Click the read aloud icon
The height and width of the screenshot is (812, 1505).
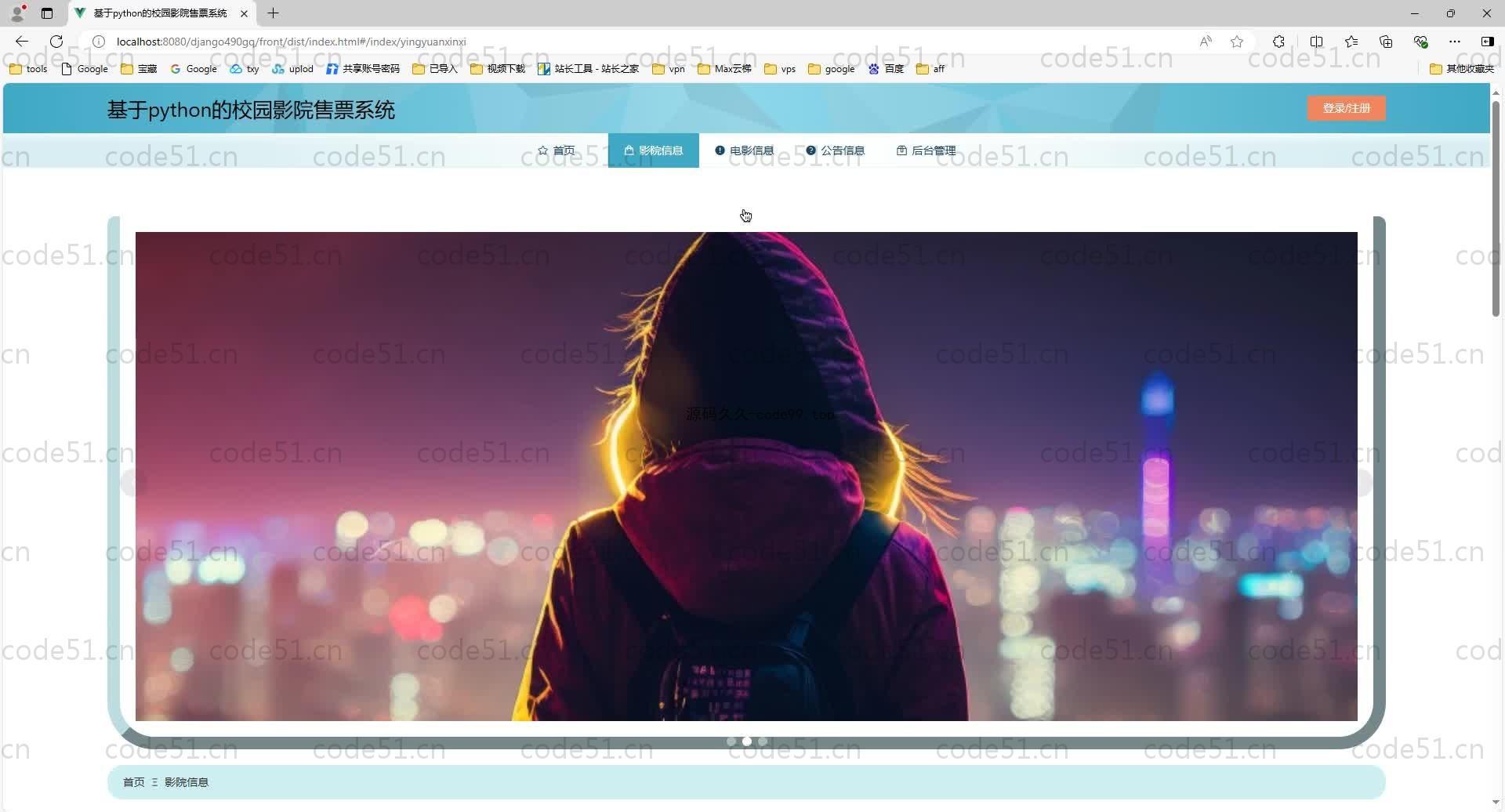point(1206,42)
